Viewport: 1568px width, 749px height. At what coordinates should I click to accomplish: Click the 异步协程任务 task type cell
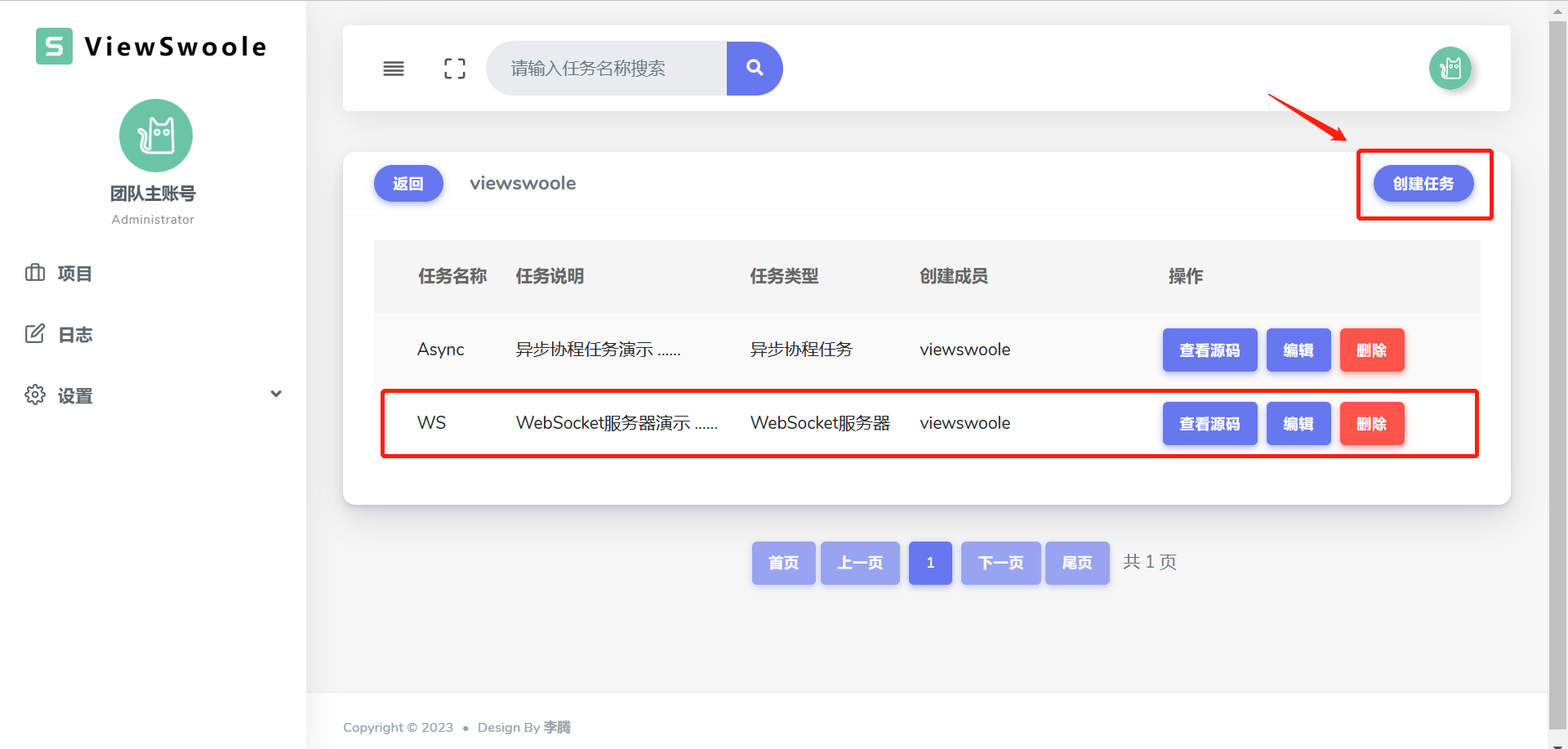tap(801, 350)
